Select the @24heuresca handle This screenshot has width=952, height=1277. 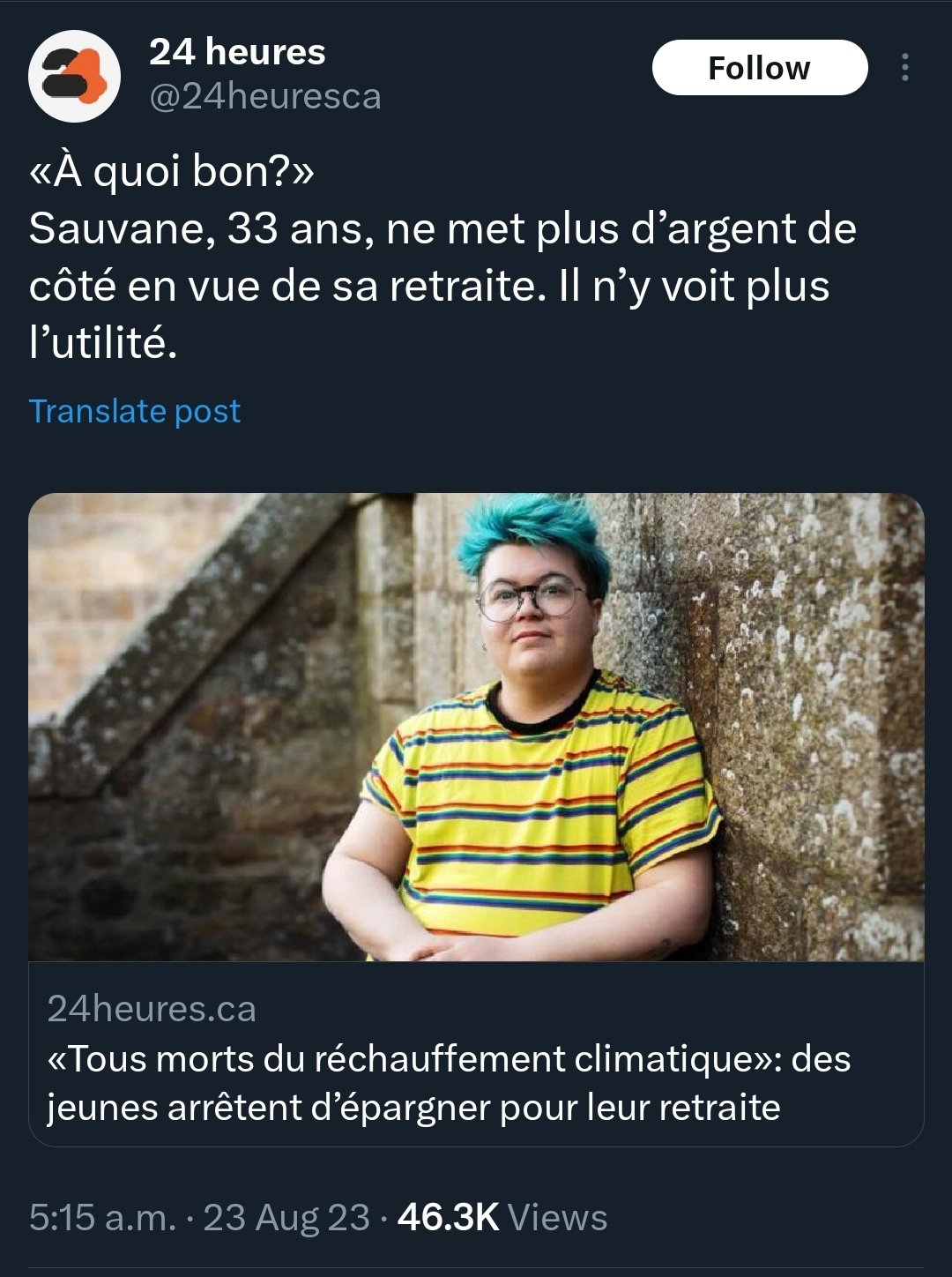(x=265, y=96)
